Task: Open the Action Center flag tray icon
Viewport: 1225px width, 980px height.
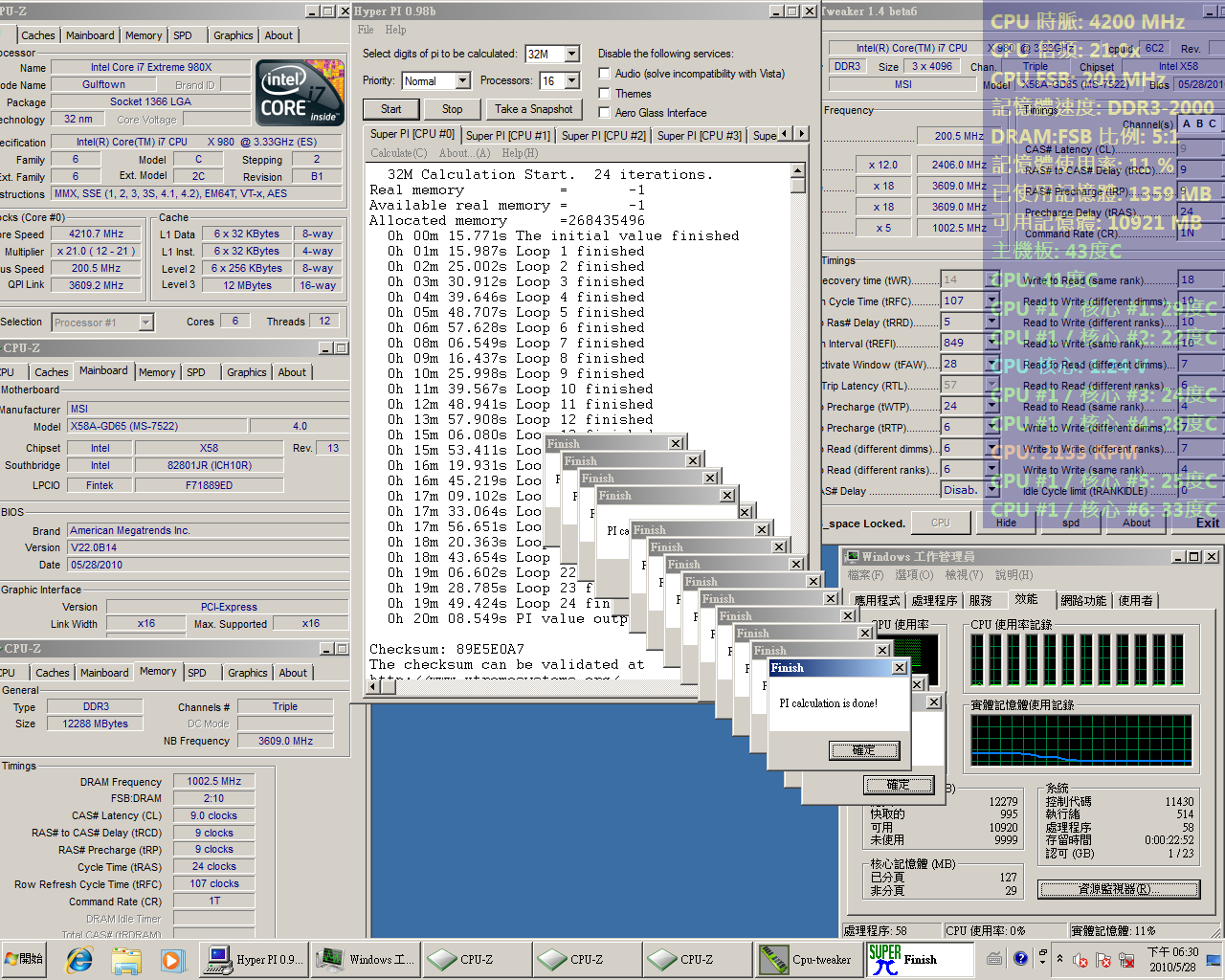Action: pyautogui.click(x=1103, y=959)
